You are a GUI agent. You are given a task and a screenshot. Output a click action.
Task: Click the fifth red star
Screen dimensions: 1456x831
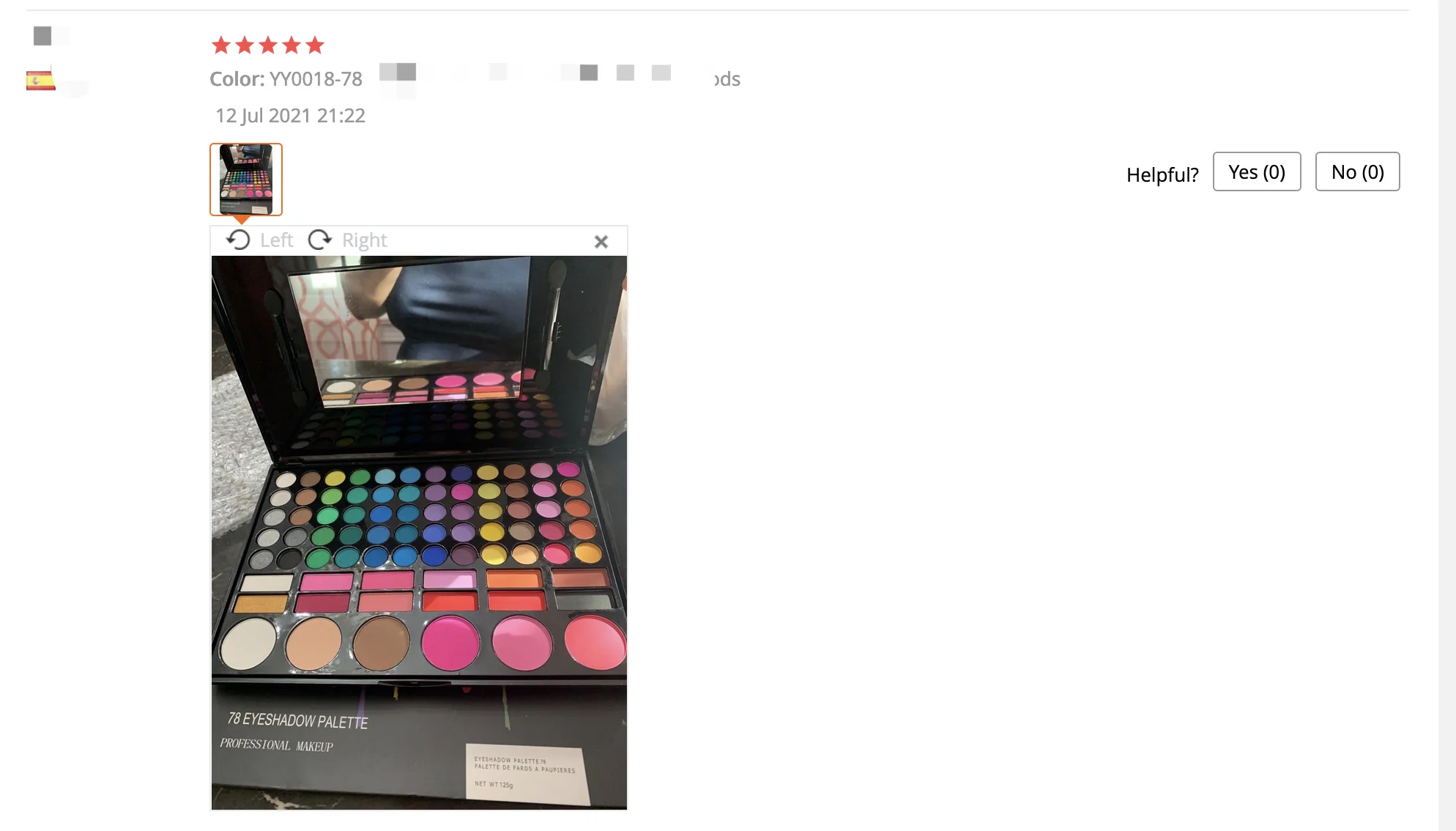pyautogui.click(x=315, y=45)
